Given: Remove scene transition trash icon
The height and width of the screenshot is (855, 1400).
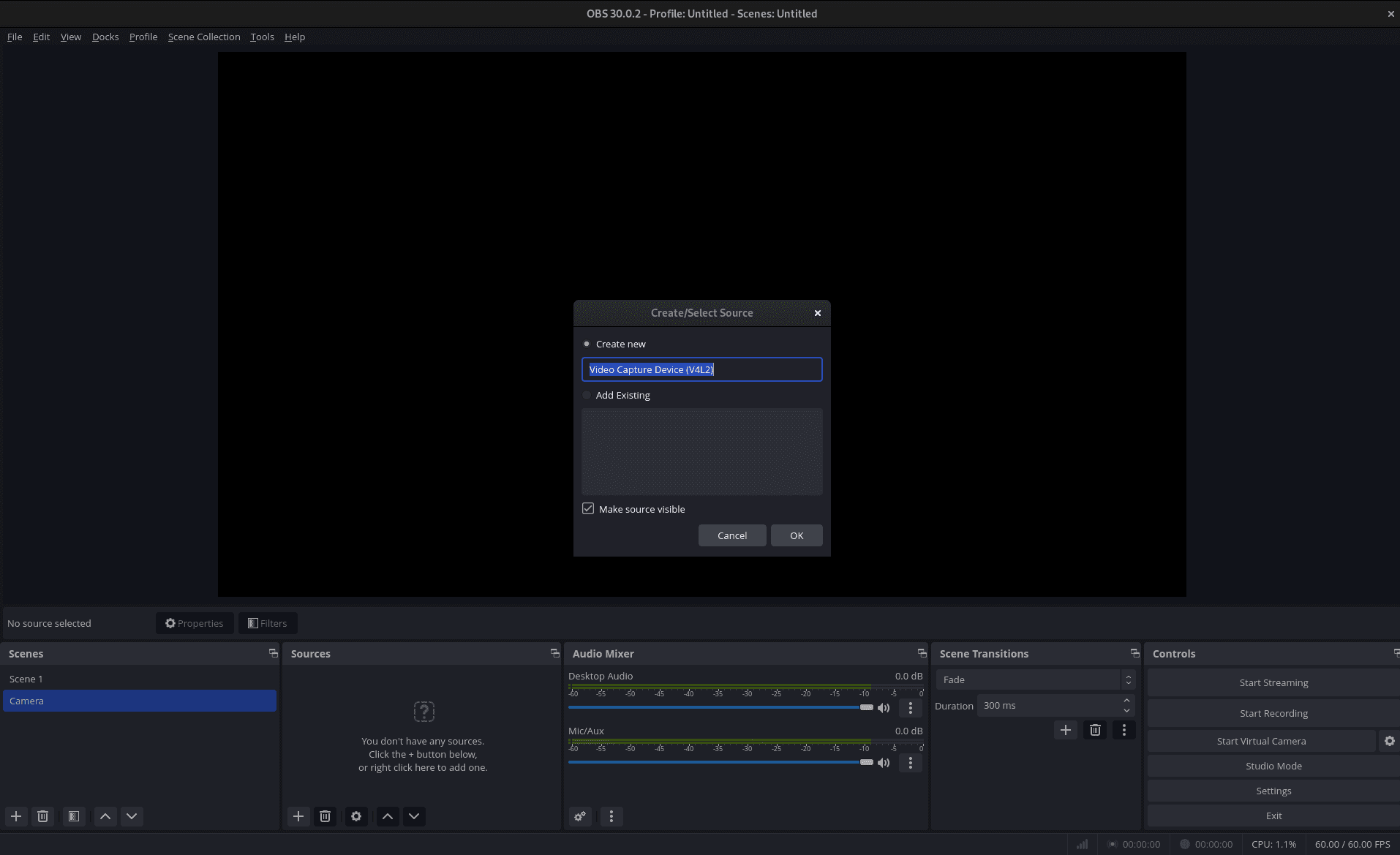Looking at the screenshot, I should [x=1095, y=730].
